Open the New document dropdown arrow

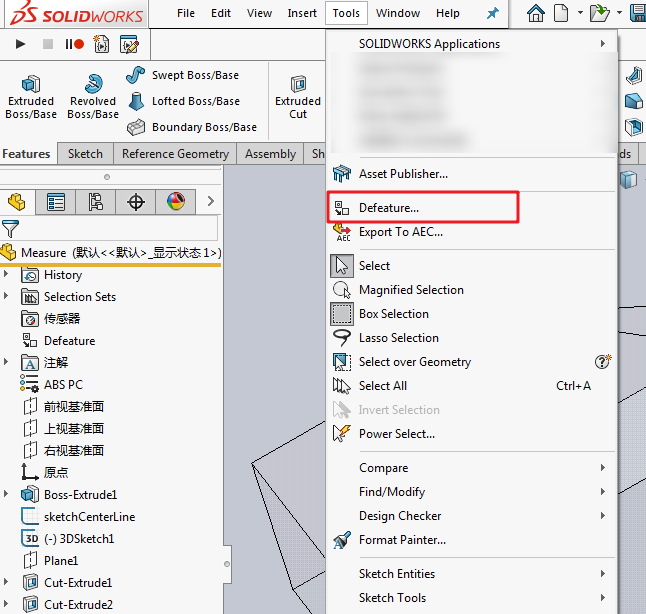580,13
